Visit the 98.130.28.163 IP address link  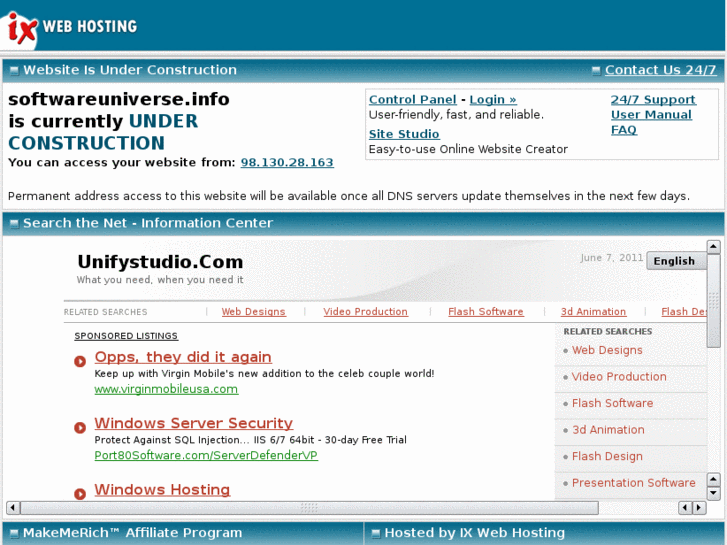[x=287, y=162]
